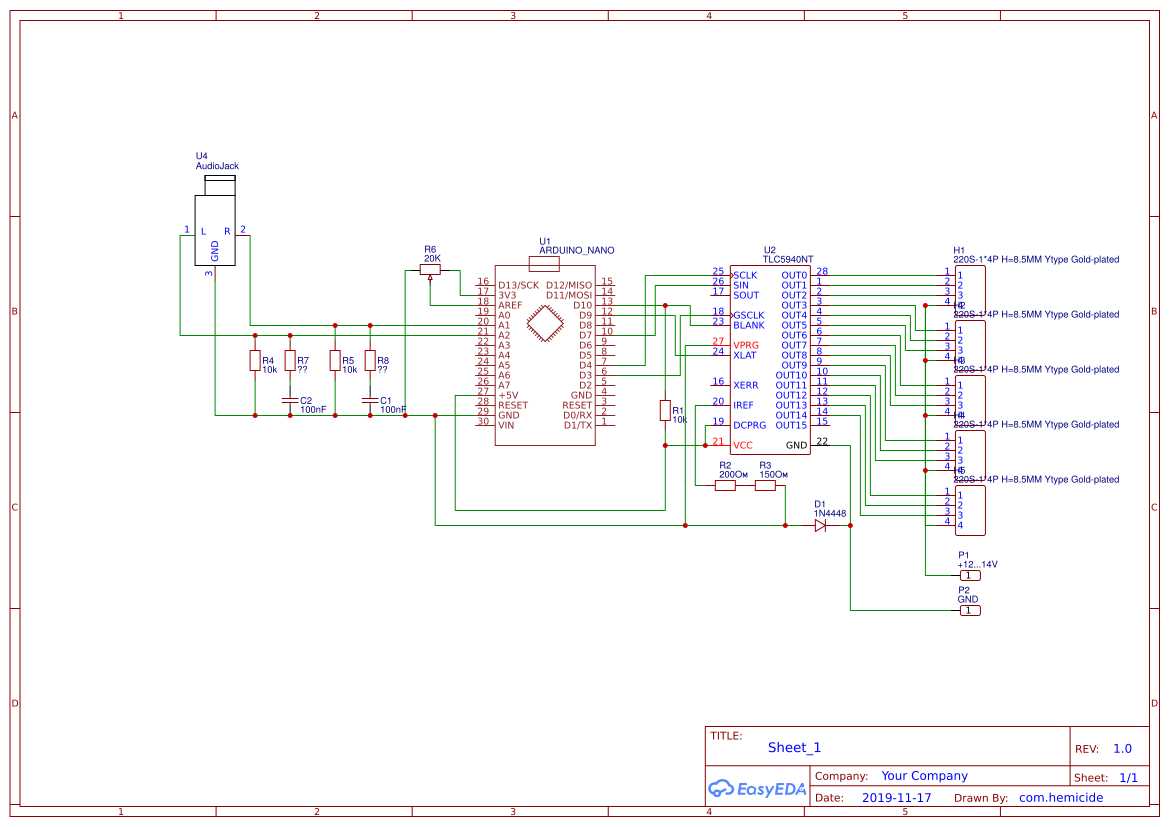Click the OUT0 pin label
1171x827 pixels.
794,276
